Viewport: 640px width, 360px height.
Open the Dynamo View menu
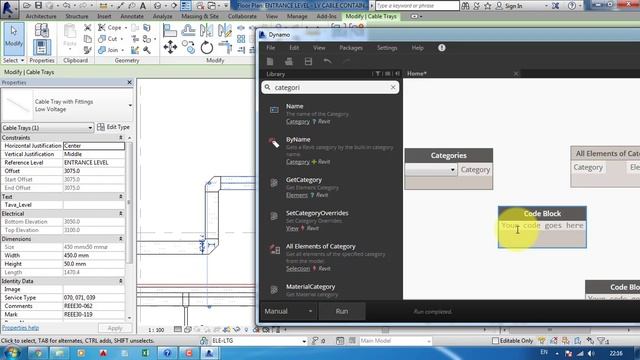coord(319,48)
